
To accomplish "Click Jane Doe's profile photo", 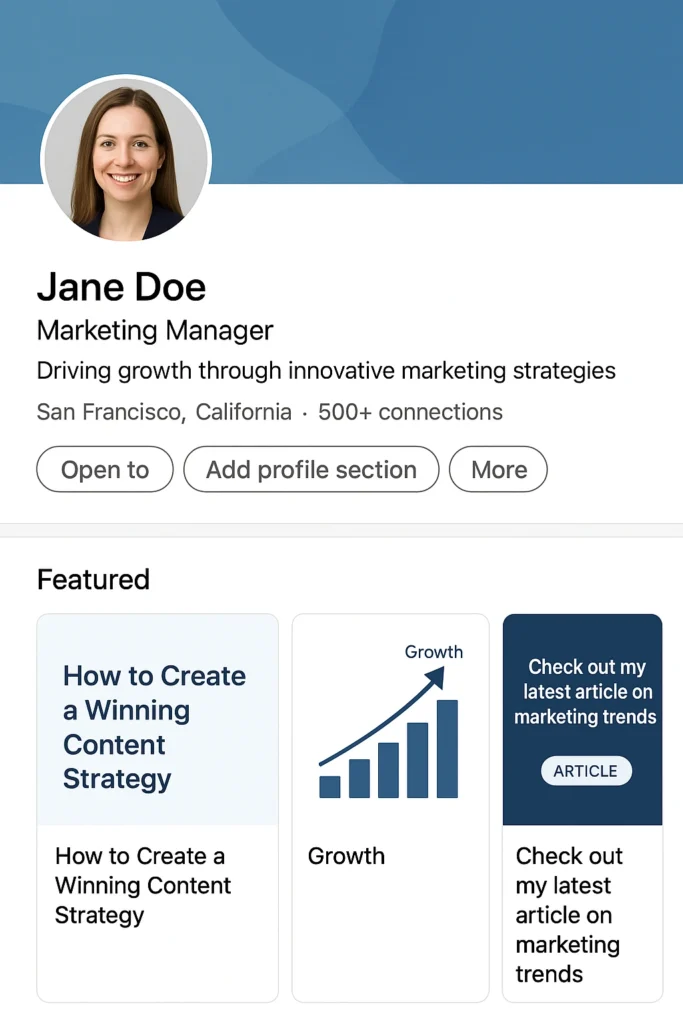I will coord(126,160).
